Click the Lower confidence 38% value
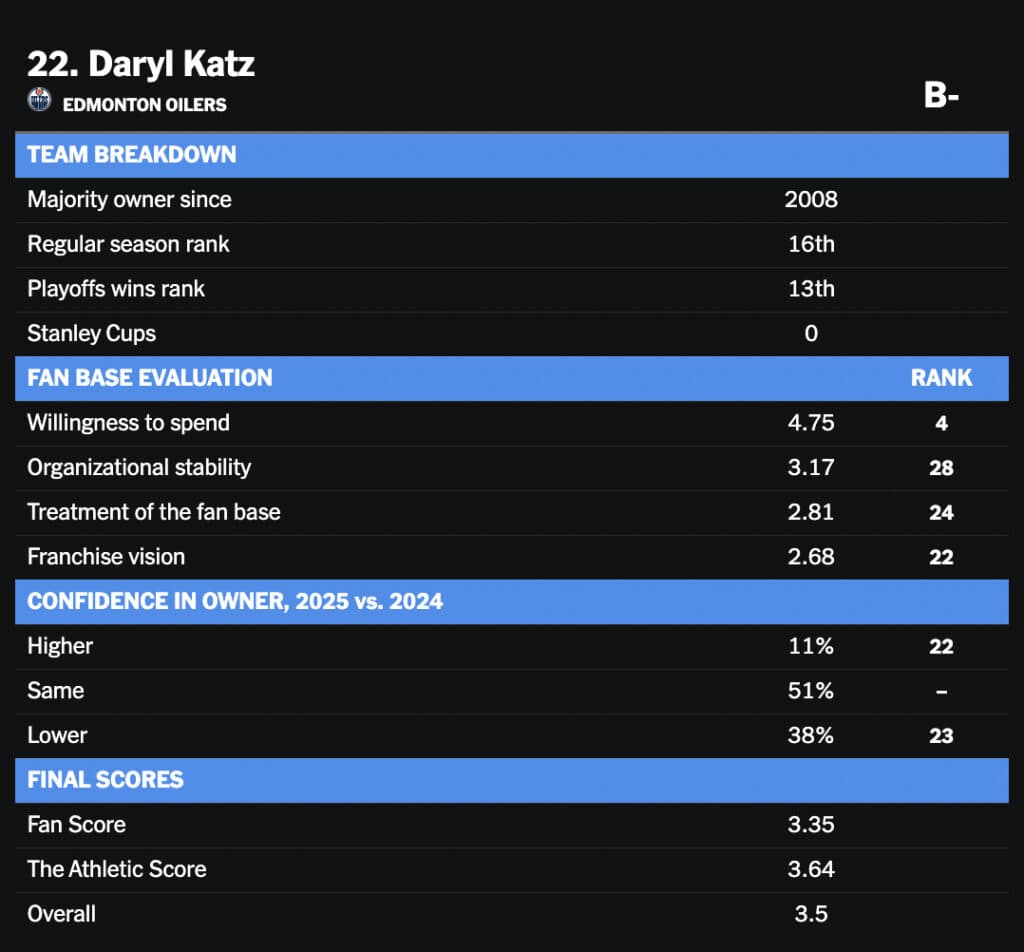The image size is (1024, 952). click(811, 735)
